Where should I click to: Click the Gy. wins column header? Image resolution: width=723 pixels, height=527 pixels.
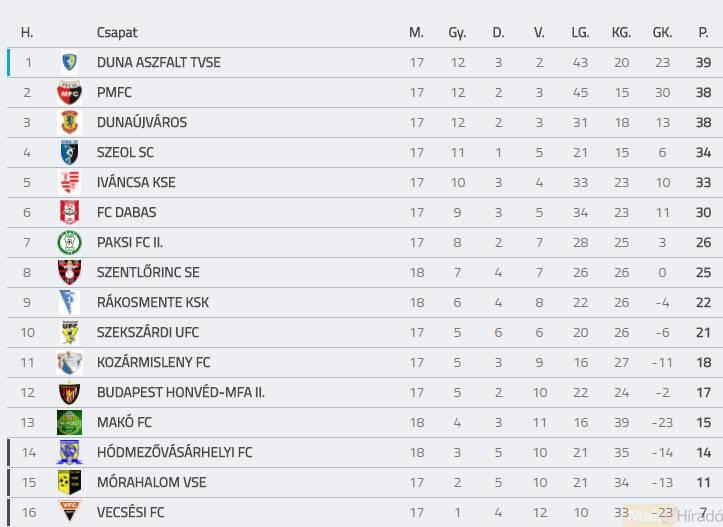click(x=457, y=32)
